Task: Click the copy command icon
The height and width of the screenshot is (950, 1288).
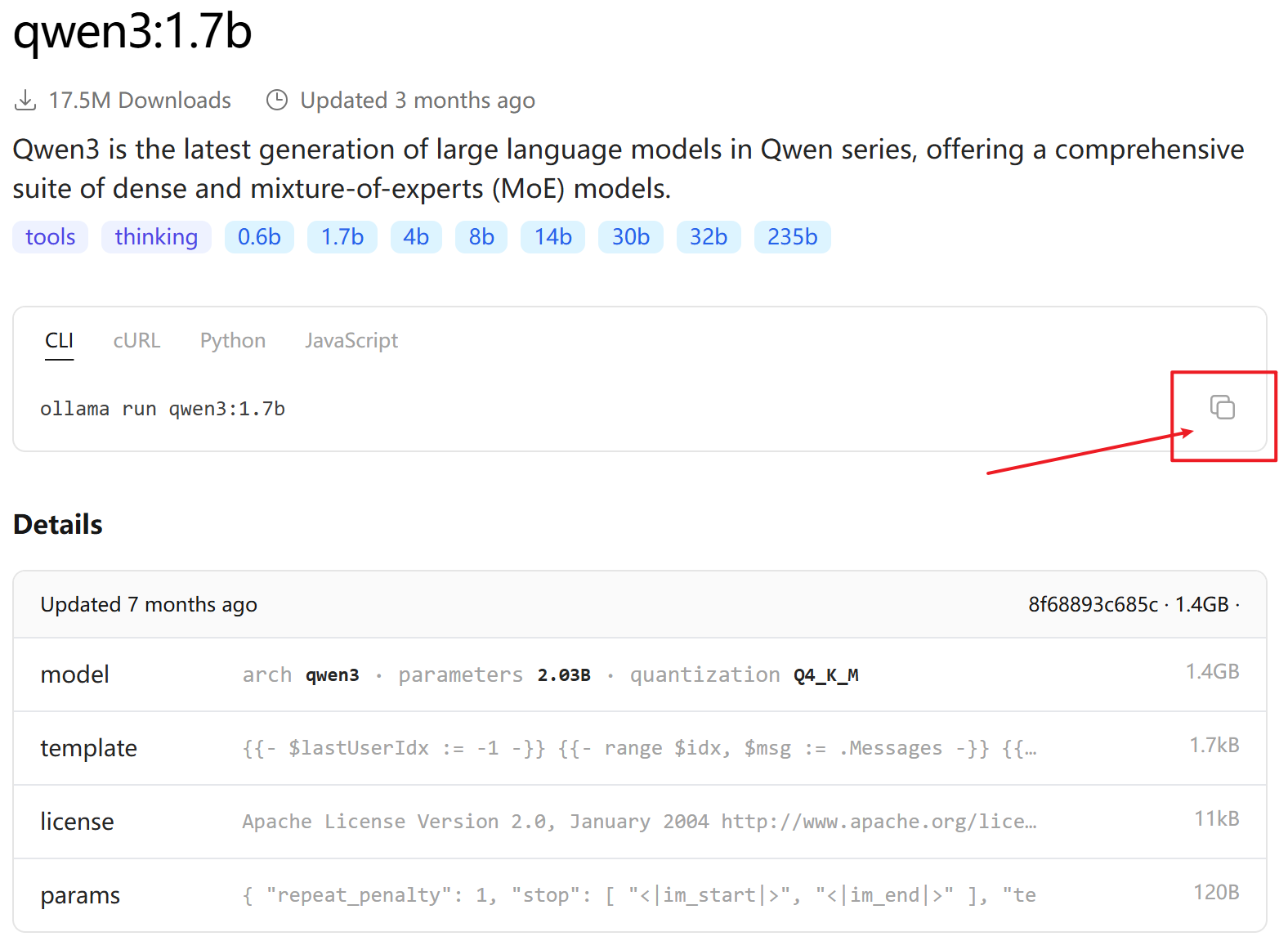Action: click(x=1222, y=407)
